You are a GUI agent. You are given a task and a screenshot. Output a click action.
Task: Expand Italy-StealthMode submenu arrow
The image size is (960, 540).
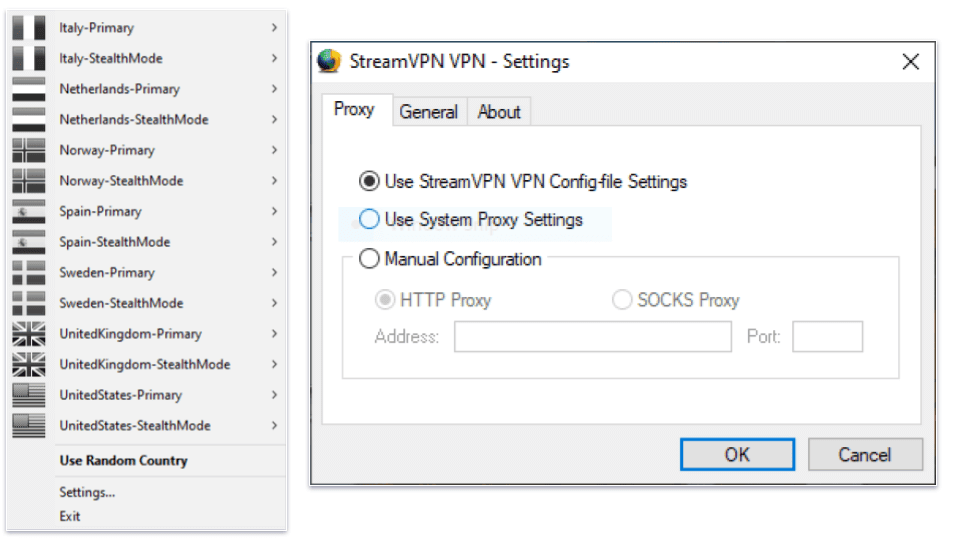(274, 58)
